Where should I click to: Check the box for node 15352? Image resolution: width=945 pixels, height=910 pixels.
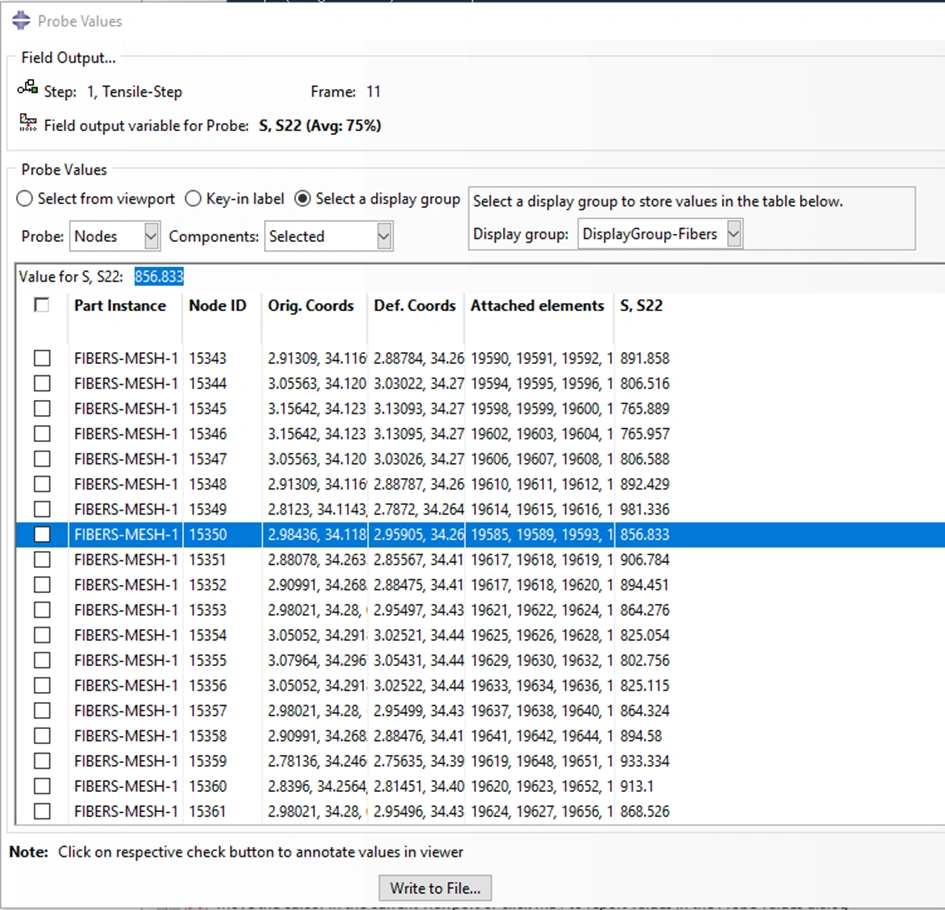click(42, 585)
